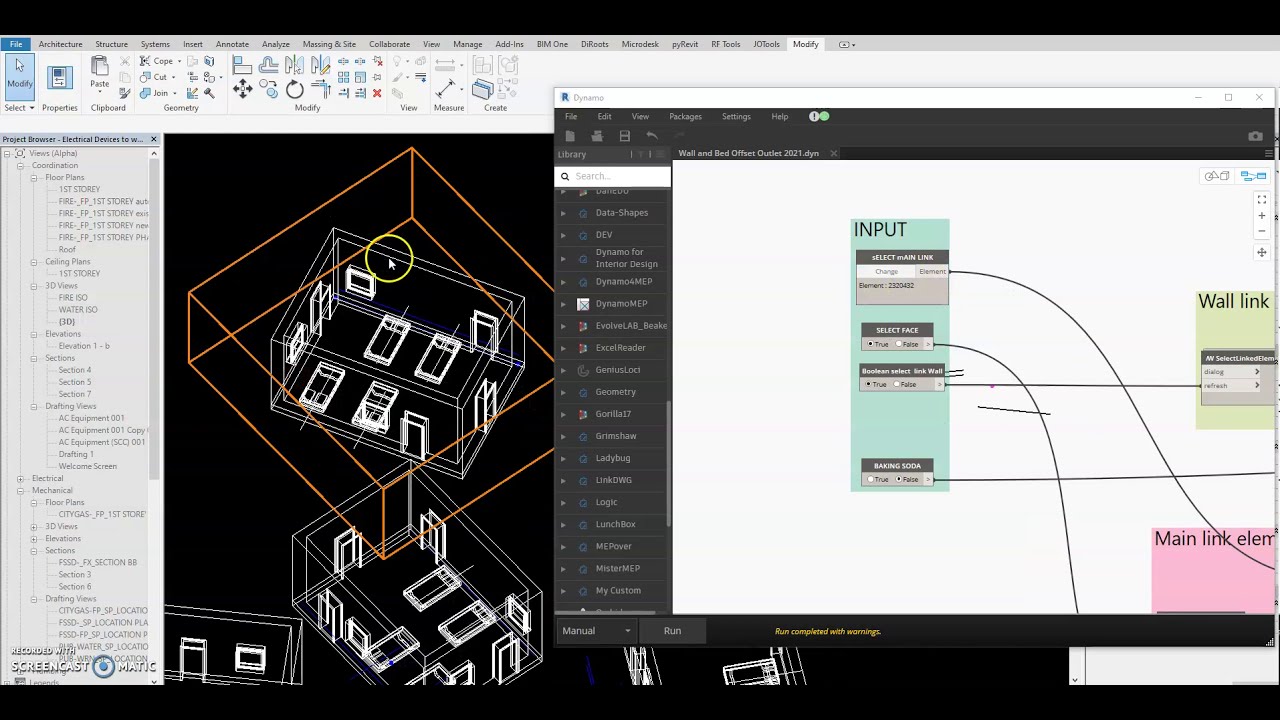Expand the Geometry library category
The width and height of the screenshot is (1280, 720).
[563, 392]
